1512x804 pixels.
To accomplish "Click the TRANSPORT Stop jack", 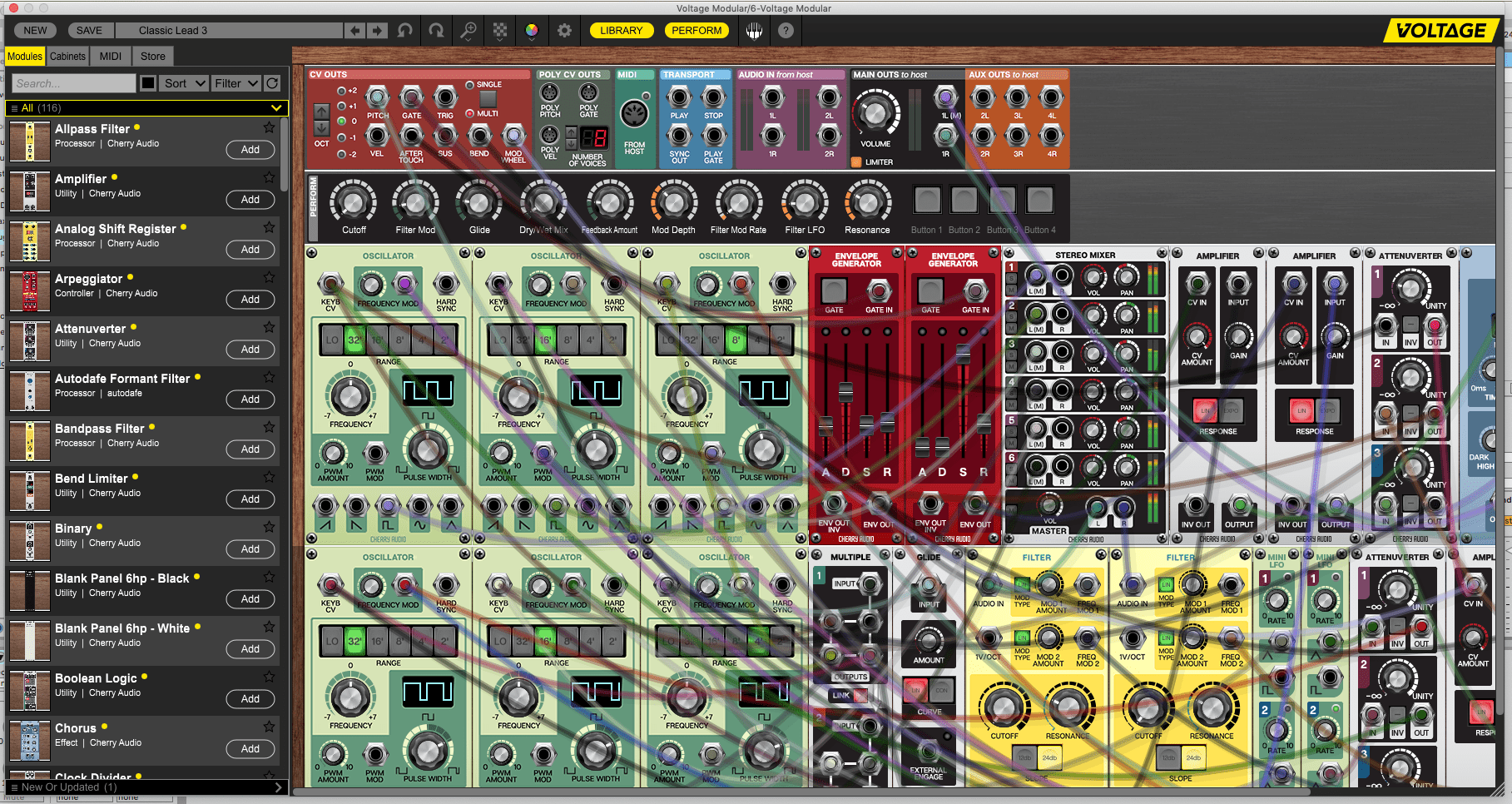I will (713, 97).
